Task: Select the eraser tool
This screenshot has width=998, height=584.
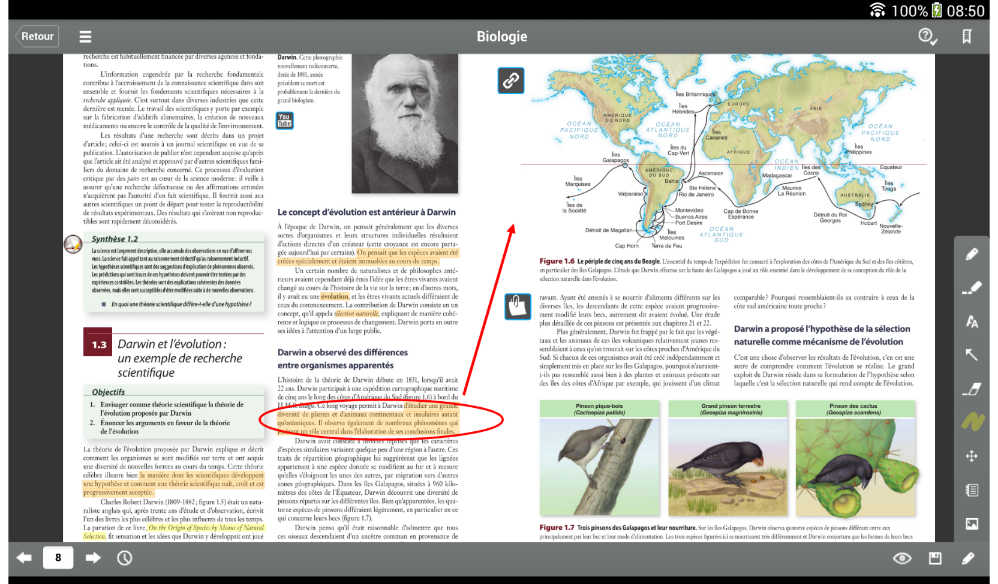Action: (x=971, y=389)
